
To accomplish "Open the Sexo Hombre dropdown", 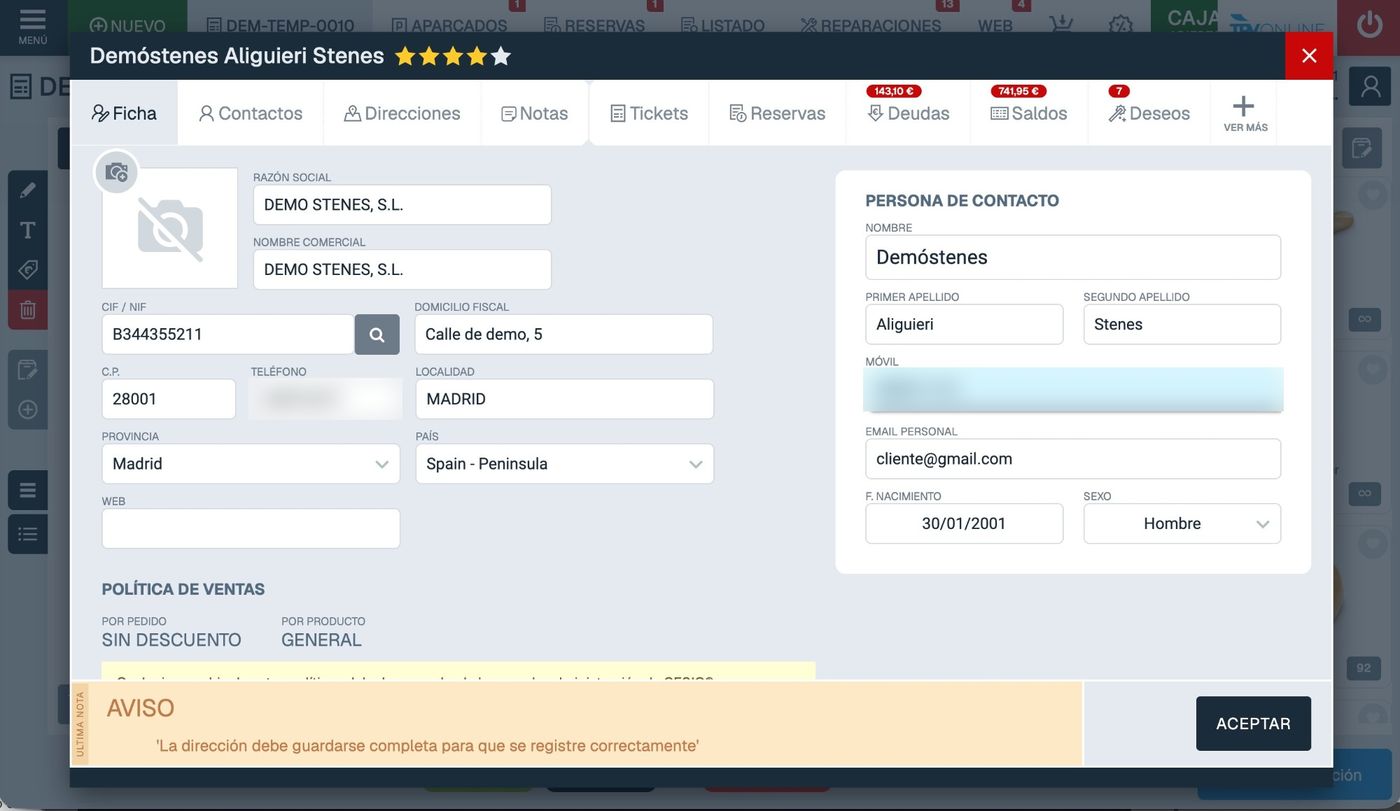I will coord(1182,524).
